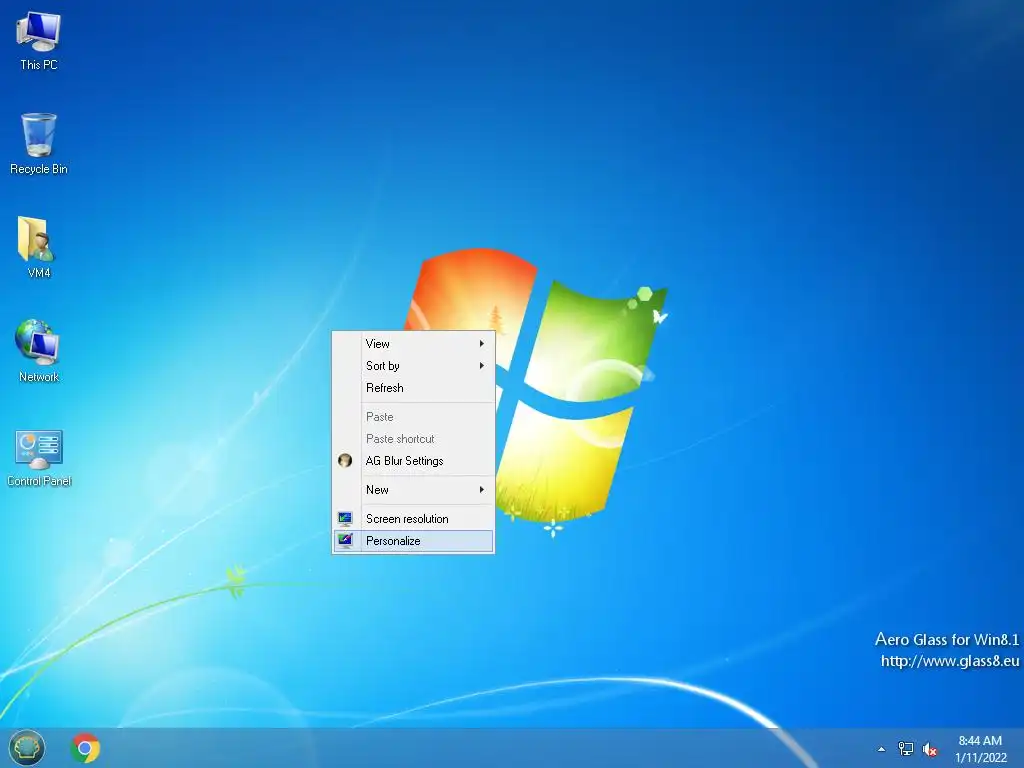Choose View in the context menu

[x=413, y=344]
